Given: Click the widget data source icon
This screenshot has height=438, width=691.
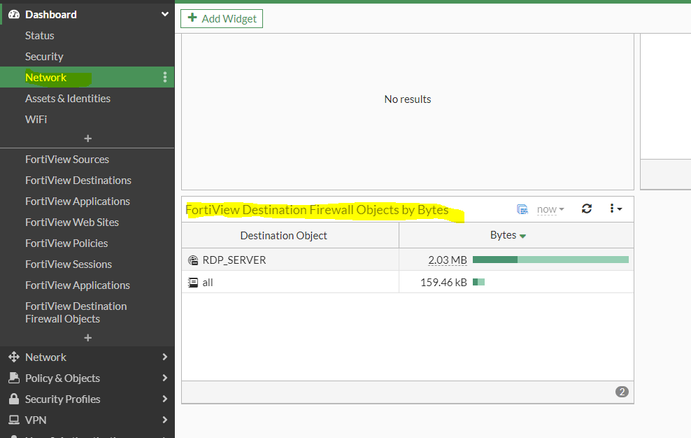Looking at the screenshot, I should point(522,209).
